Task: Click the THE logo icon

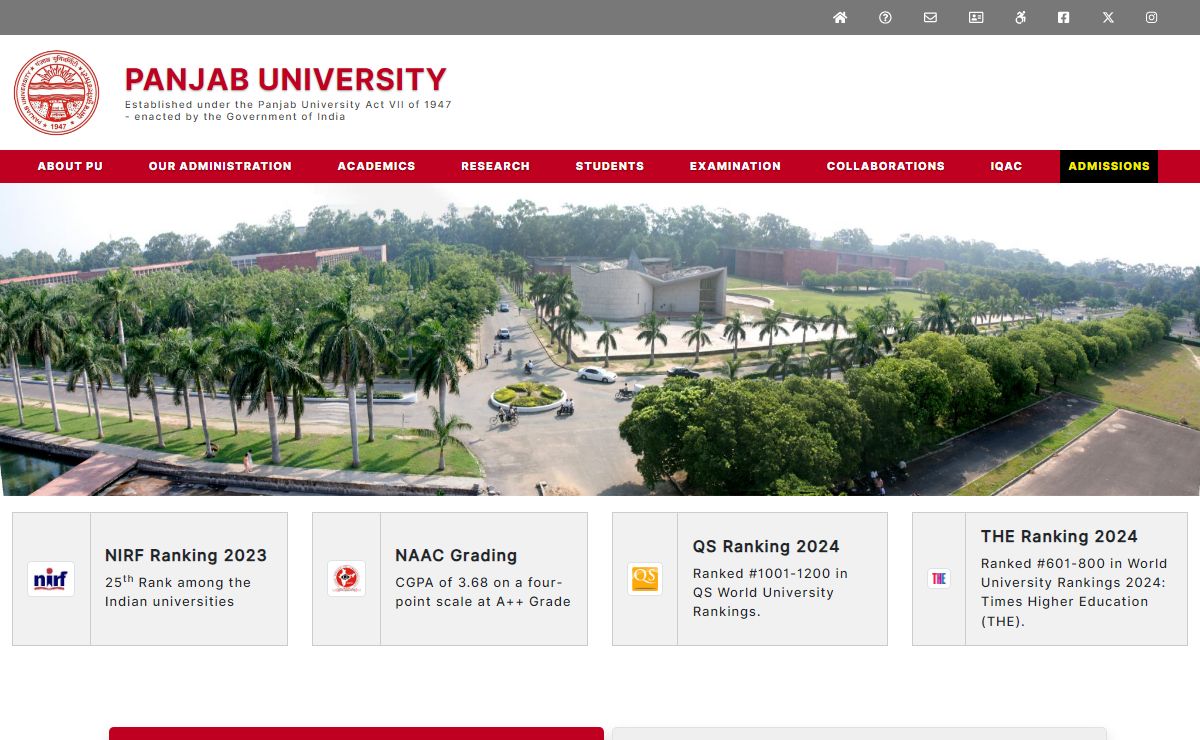Action: click(939, 579)
